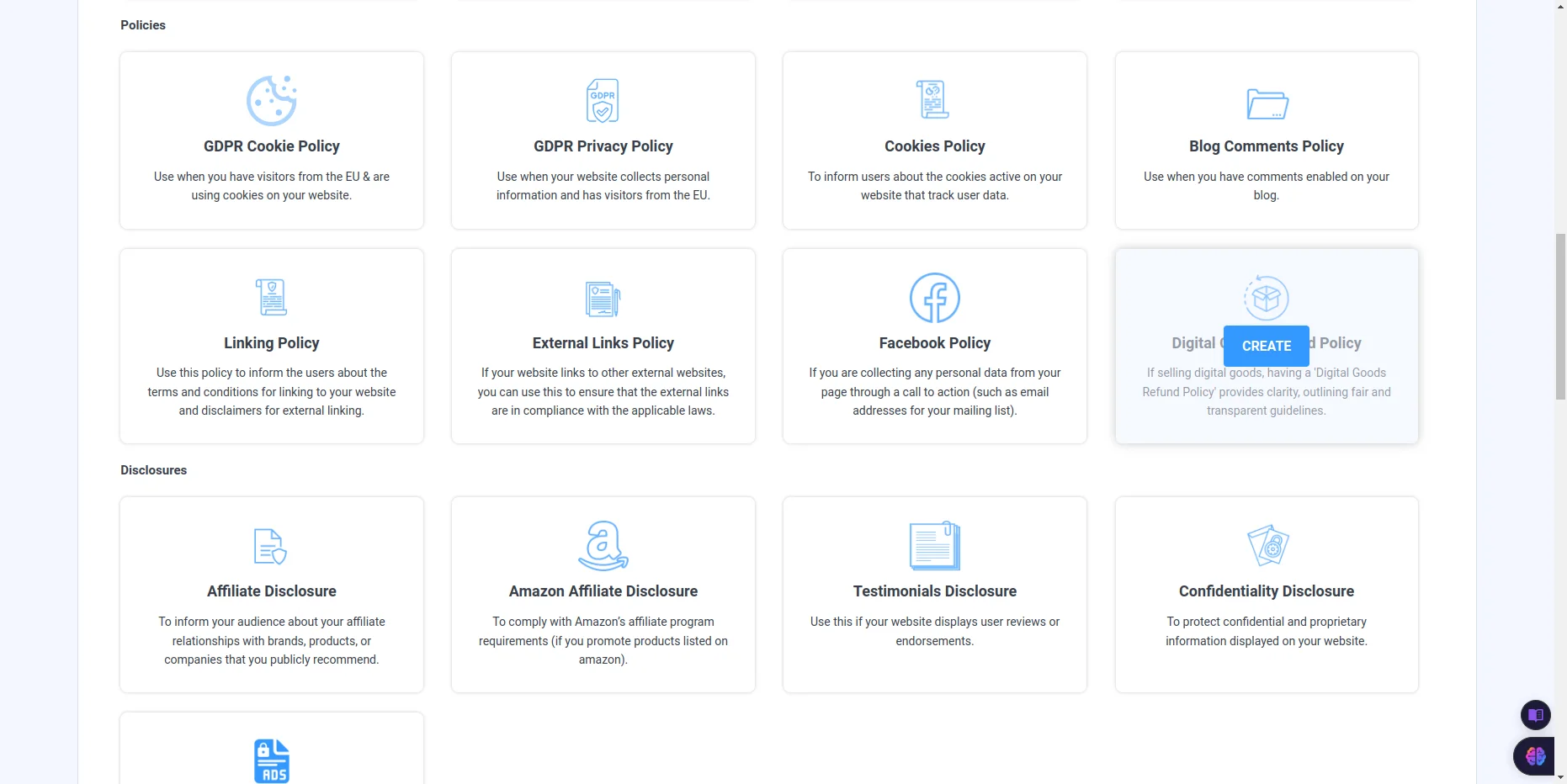Viewport: 1567px width, 784px height.
Task: Click the GDPR Cookie Policy cookie icon
Action: (272, 101)
